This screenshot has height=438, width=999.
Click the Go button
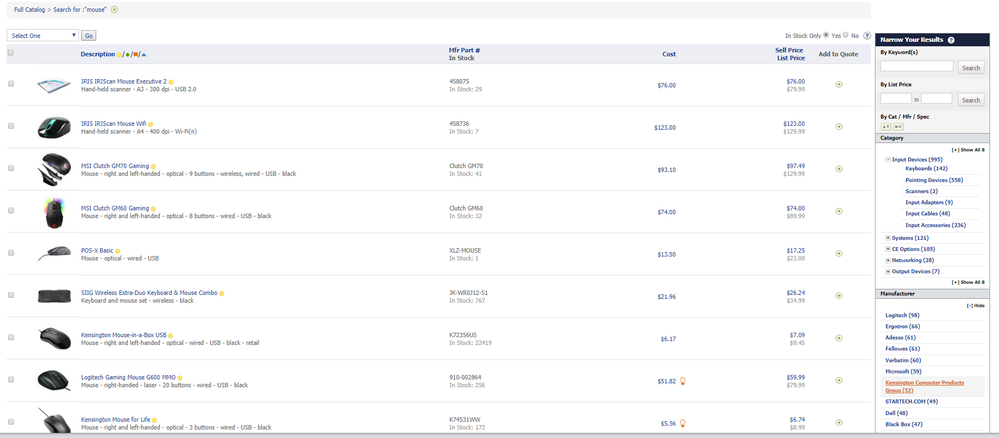coord(88,35)
